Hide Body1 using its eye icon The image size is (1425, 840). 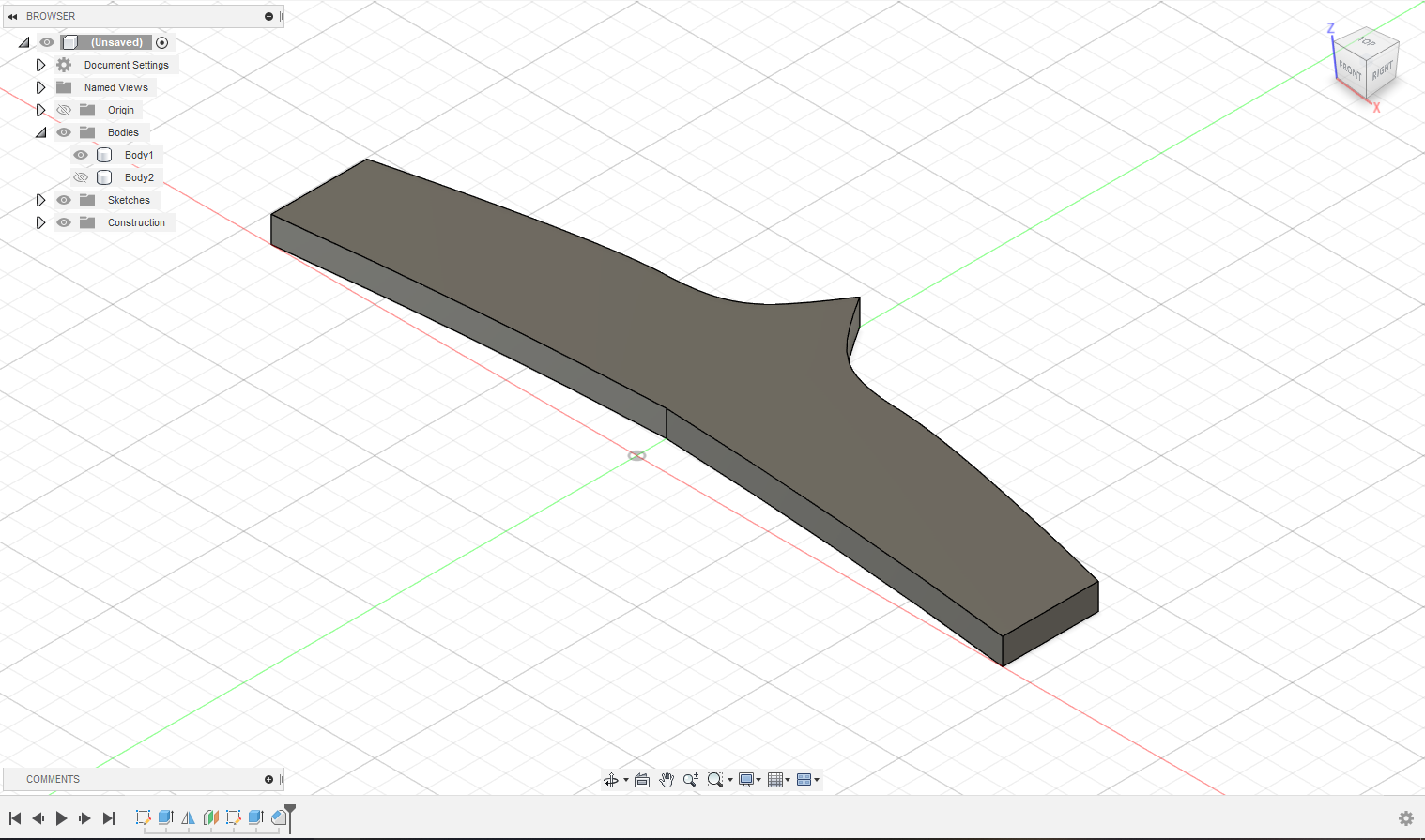(81, 154)
